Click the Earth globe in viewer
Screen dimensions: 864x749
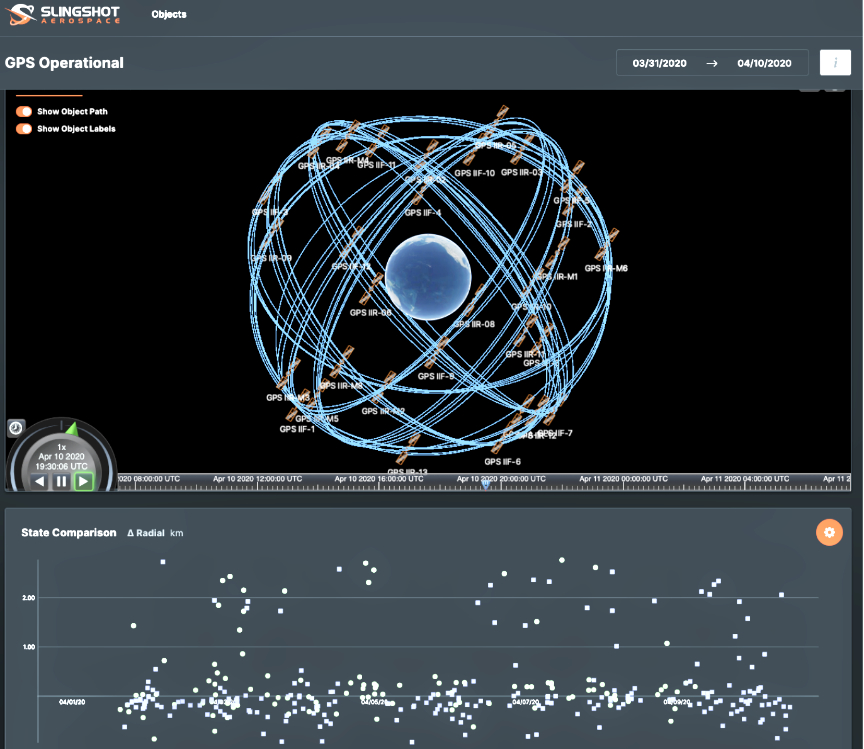(x=428, y=277)
